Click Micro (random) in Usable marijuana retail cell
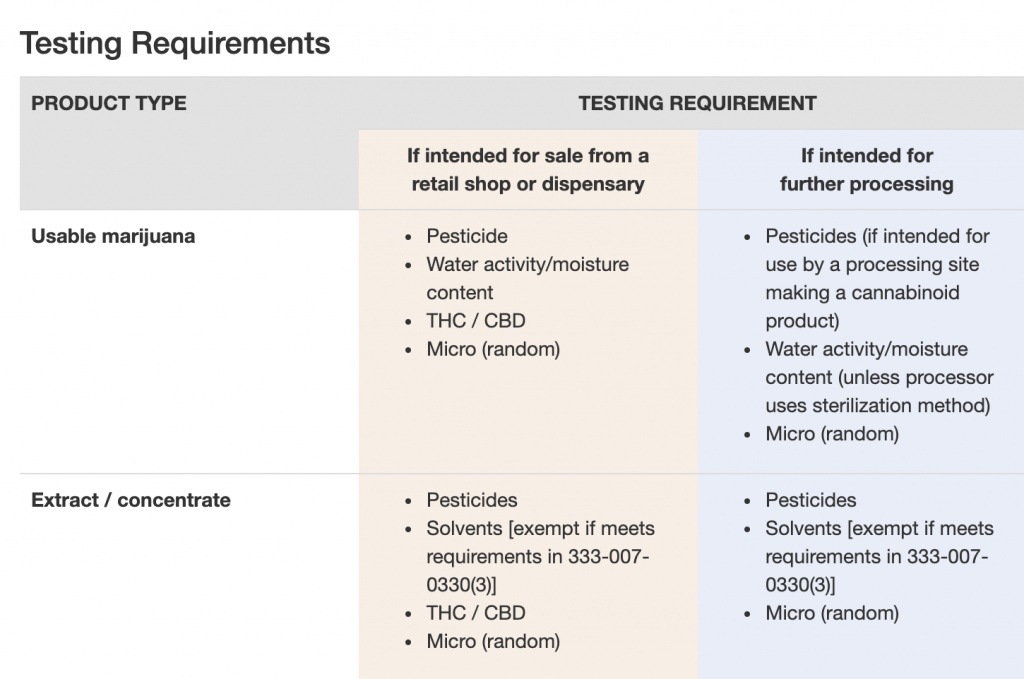1024x679 pixels. [493, 350]
